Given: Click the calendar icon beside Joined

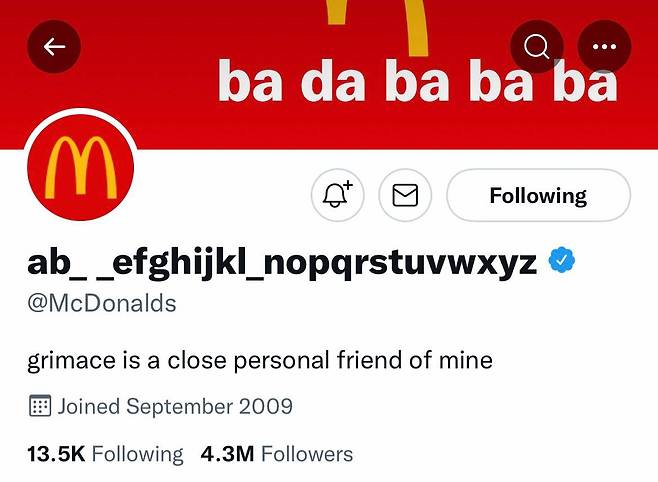Looking at the screenshot, I should (x=39, y=406).
